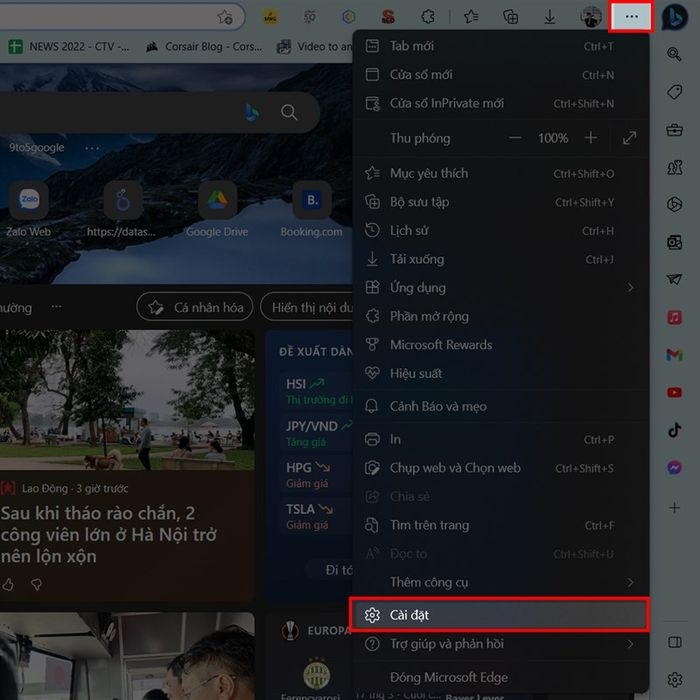700x700 pixels.
Task: Expand Ứng dụng submenu
Action: click(x=500, y=288)
